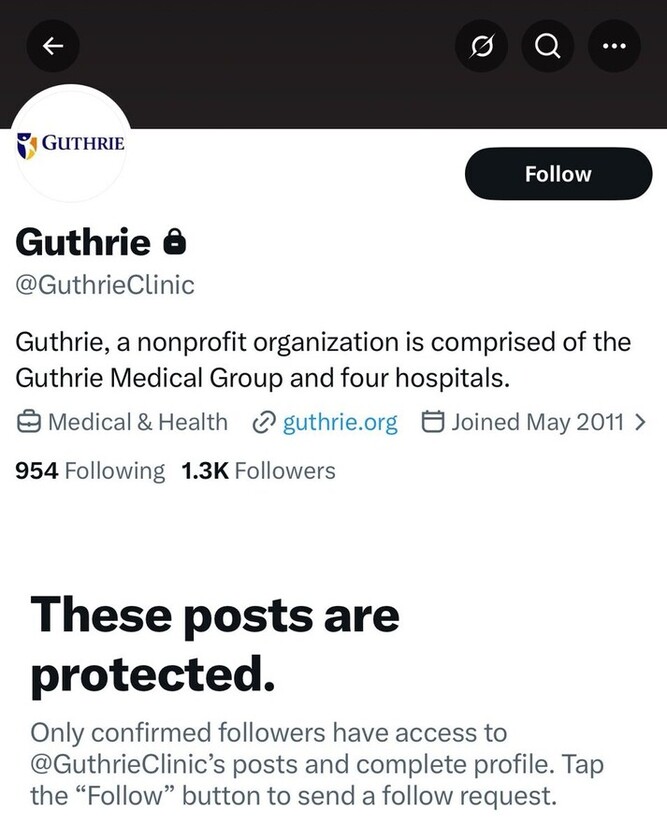Tap the Medical & Health category label
Image resolution: width=667 pixels, height=839 pixels.
coord(137,423)
